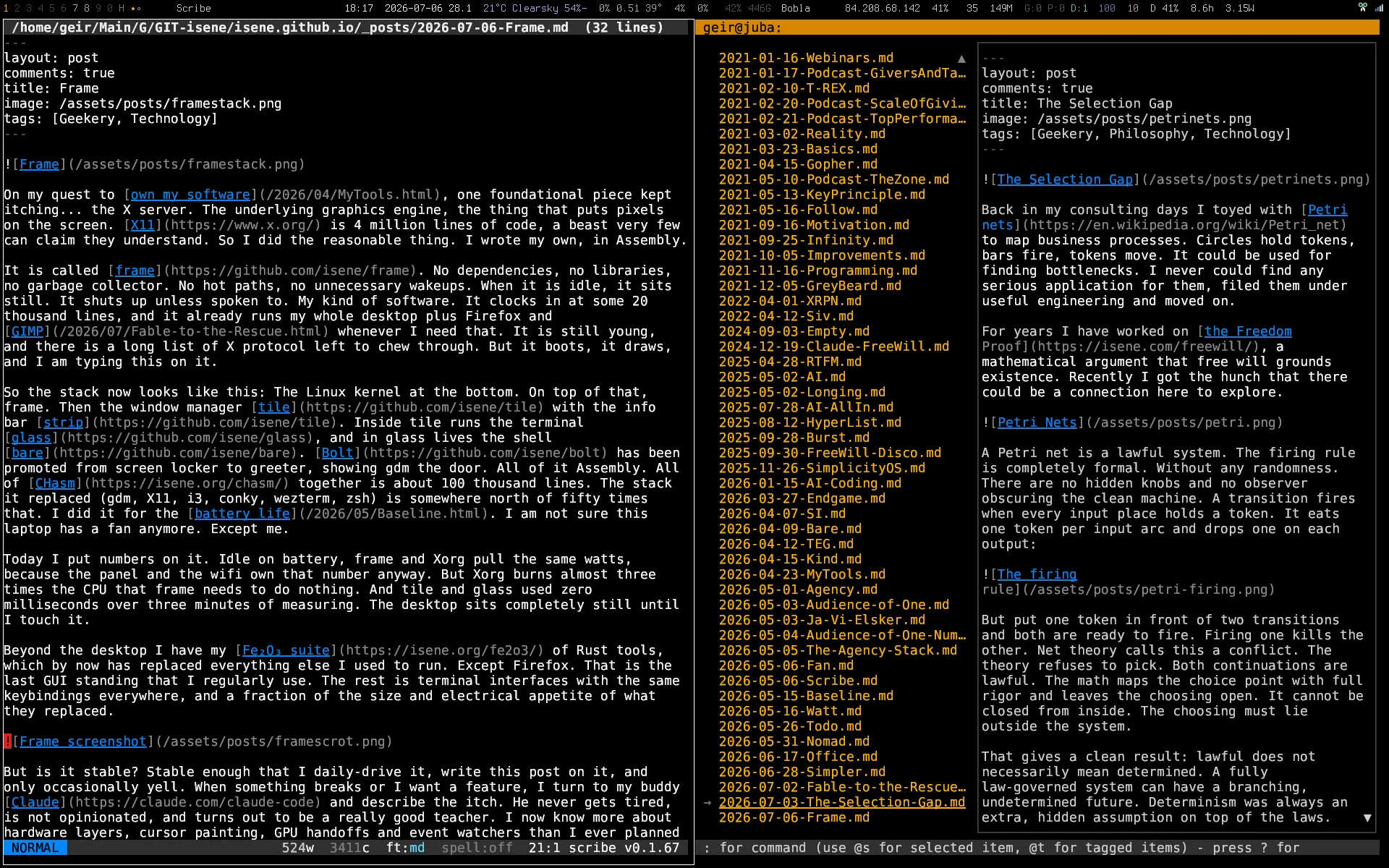Click the 'battery life' link

(242, 514)
